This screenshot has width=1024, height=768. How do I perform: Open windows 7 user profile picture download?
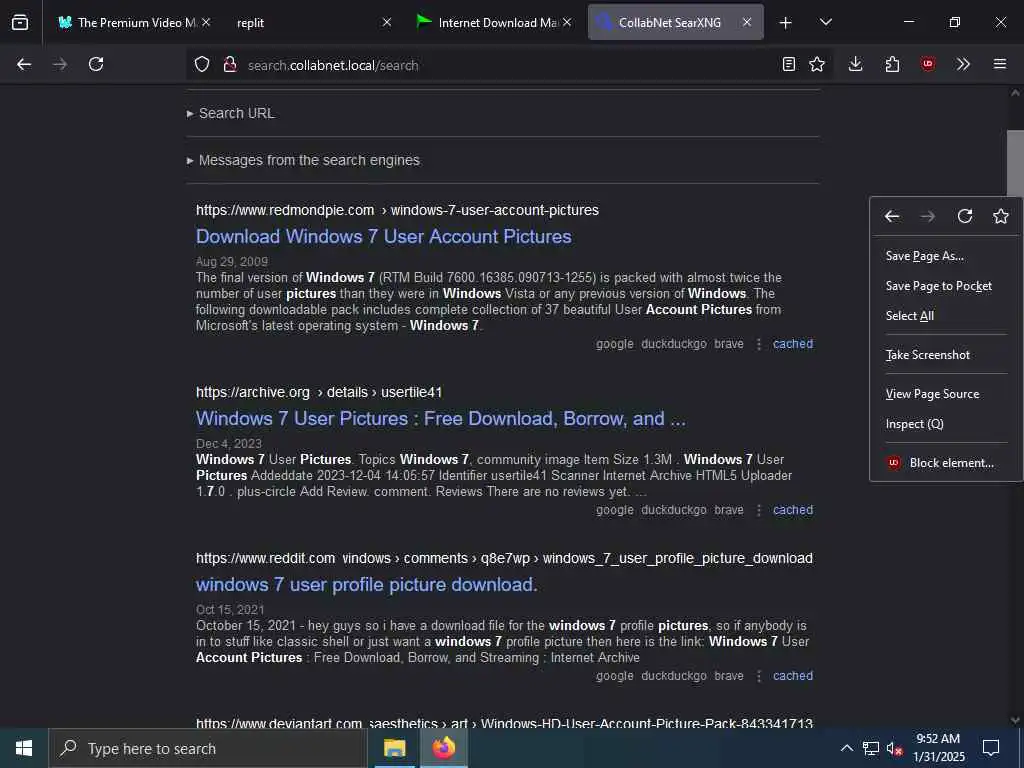pos(366,584)
